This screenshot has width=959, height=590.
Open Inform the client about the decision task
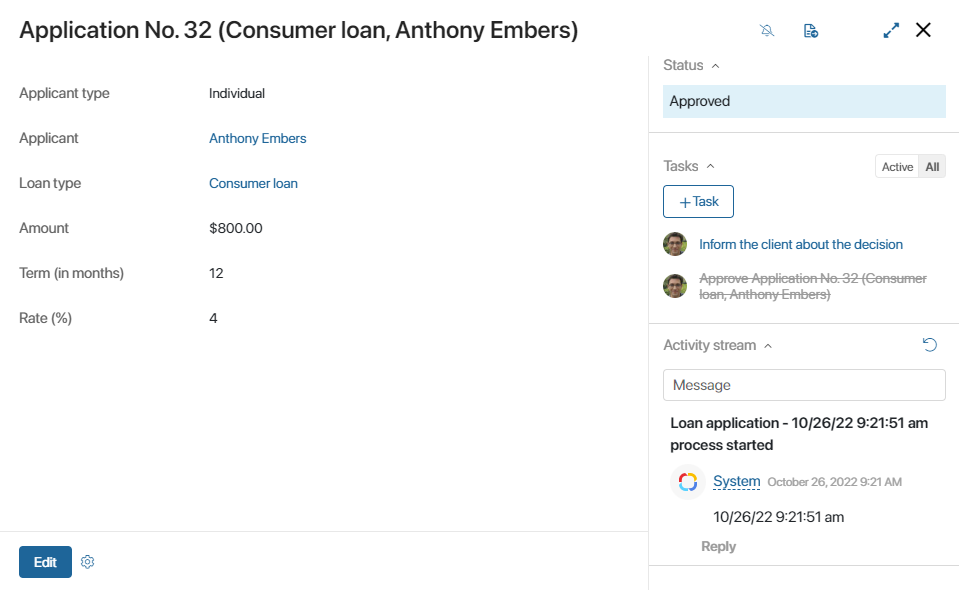[801, 245]
